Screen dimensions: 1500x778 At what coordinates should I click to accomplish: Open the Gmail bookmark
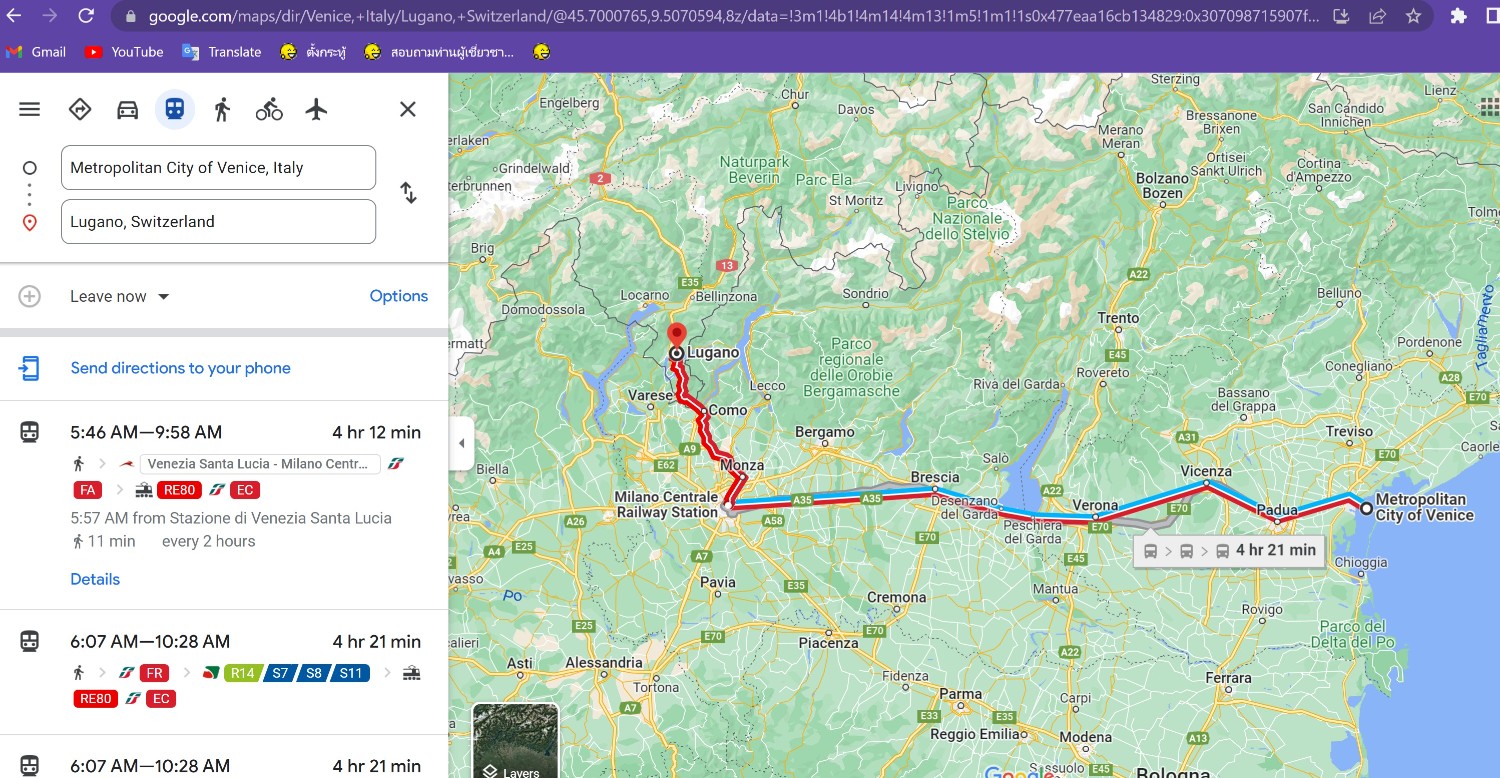[36, 52]
